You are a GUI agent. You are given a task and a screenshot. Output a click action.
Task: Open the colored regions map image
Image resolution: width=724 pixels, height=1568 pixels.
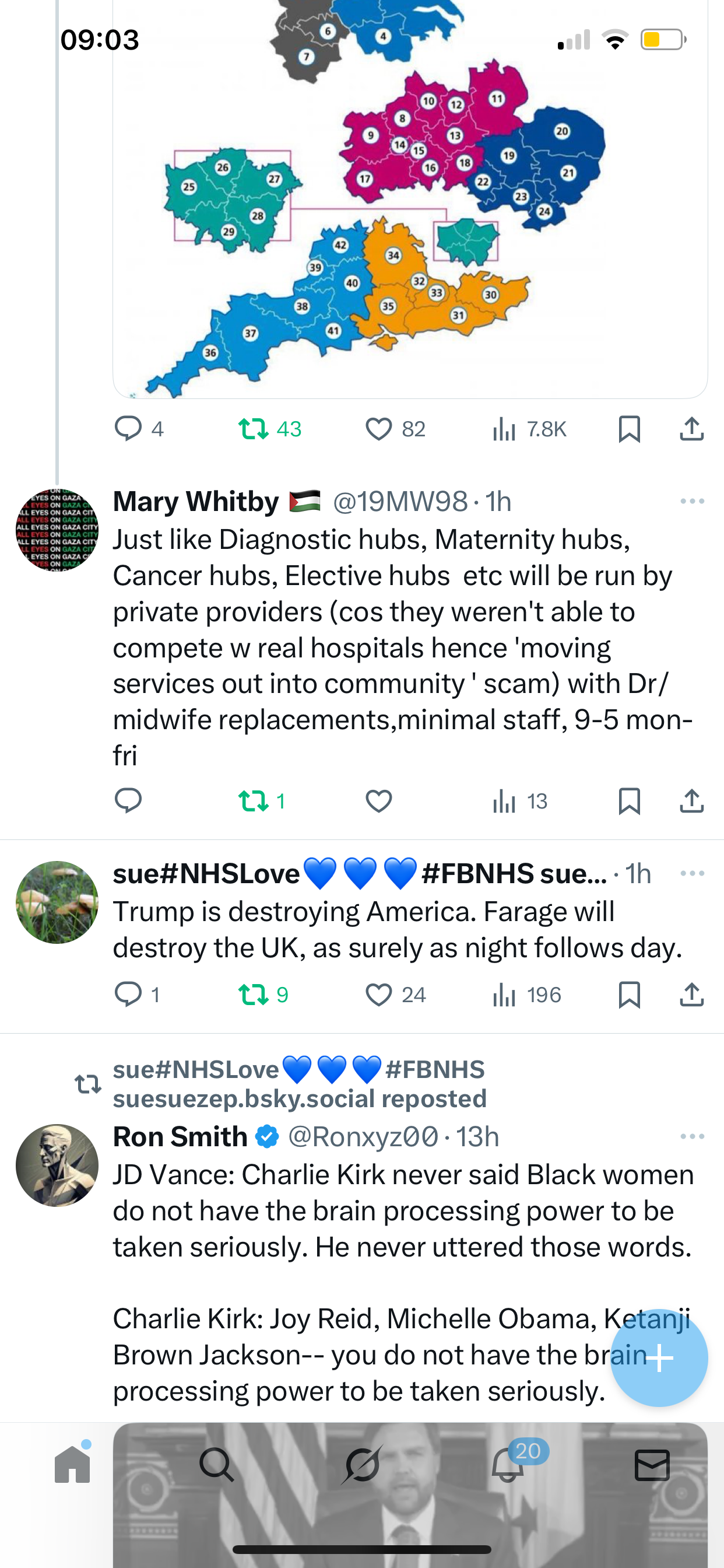[x=410, y=201]
